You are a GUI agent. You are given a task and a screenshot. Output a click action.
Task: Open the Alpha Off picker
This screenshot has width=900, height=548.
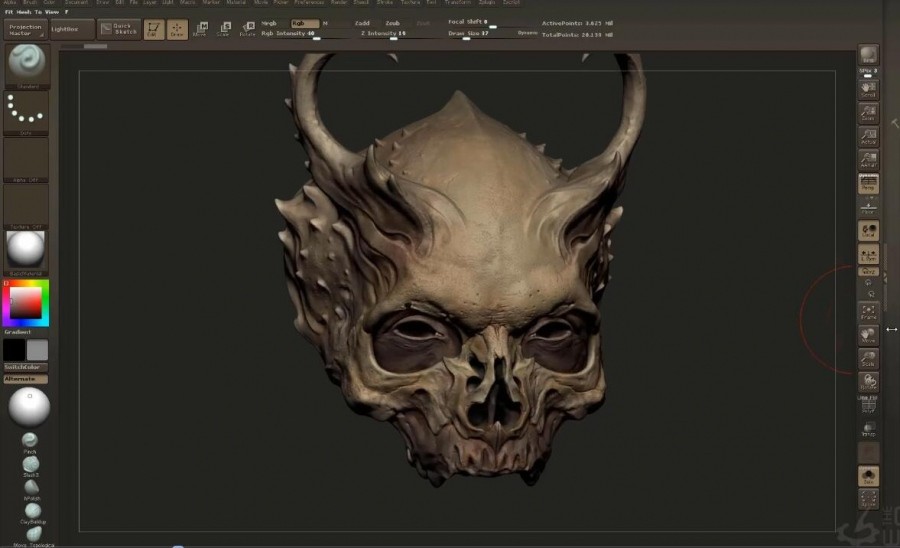pos(26,160)
